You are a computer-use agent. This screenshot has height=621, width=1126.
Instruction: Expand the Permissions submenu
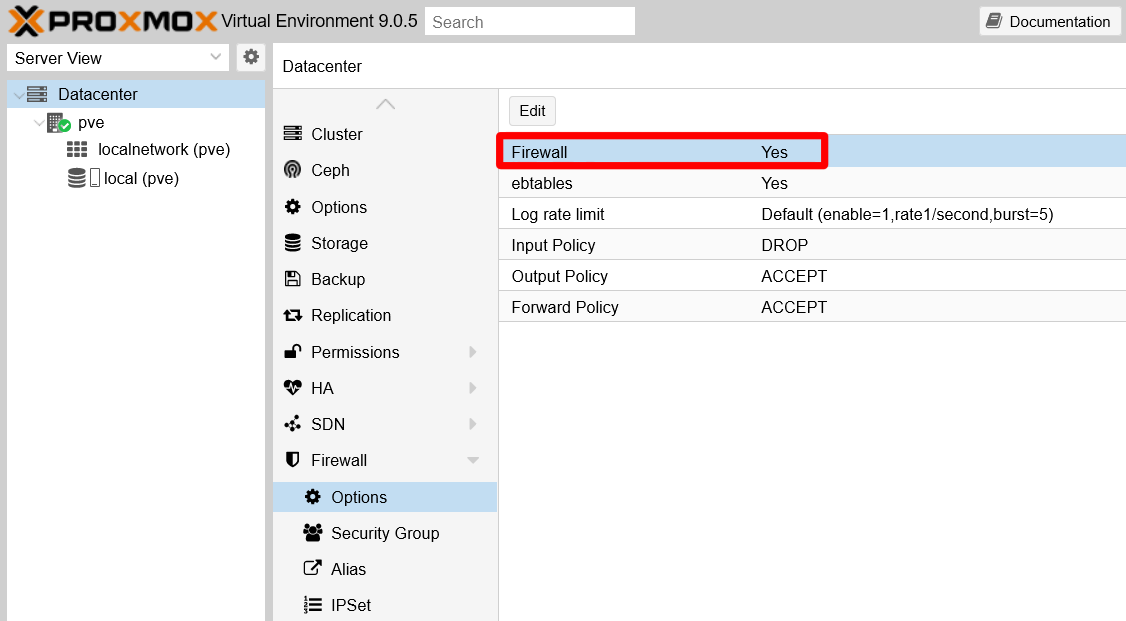pyautogui.click(x=472, y=351)
